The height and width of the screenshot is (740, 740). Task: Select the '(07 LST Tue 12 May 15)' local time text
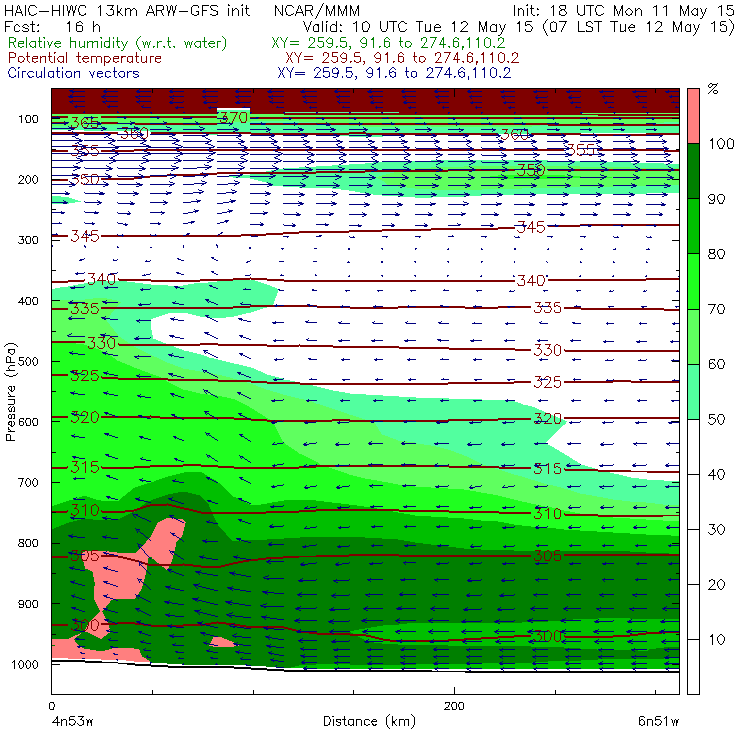pos(639,26)
